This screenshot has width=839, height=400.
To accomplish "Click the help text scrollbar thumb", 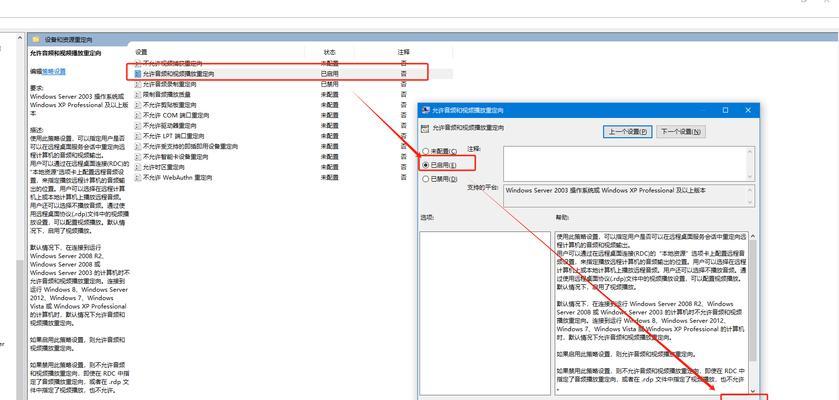I will pos(753,300).
